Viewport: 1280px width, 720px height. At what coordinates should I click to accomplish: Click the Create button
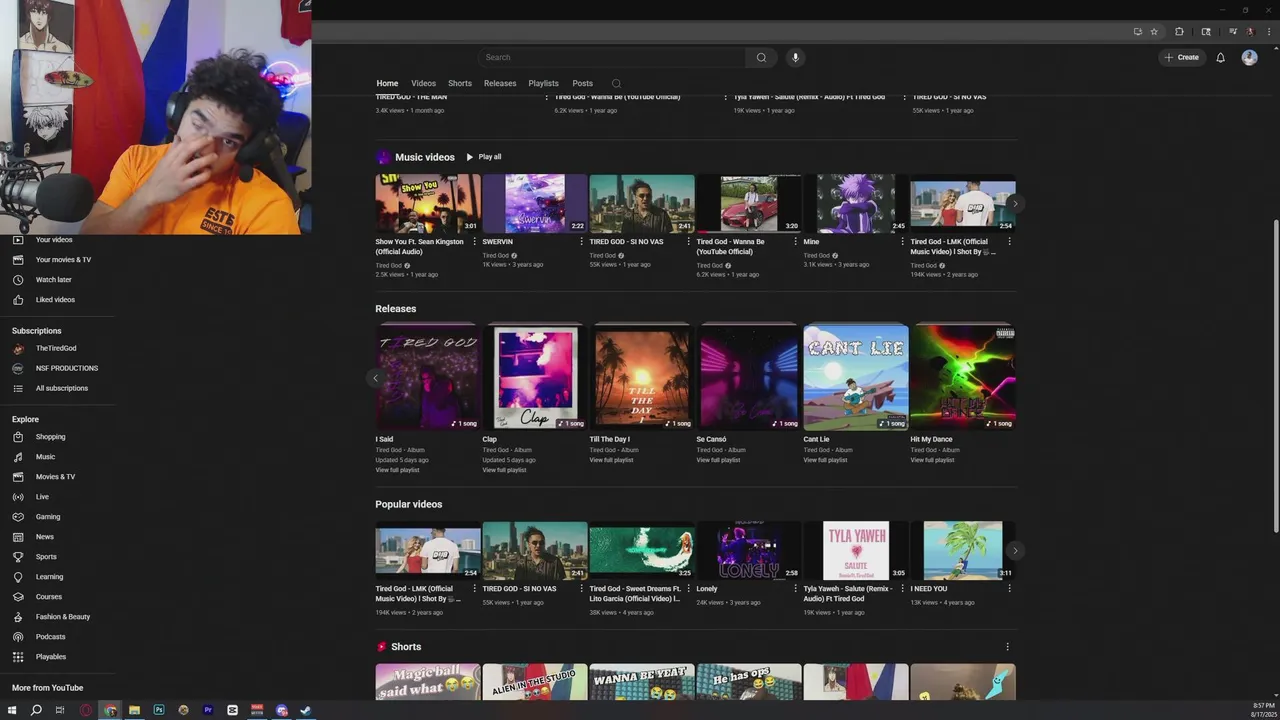(x=1182, y=57)
